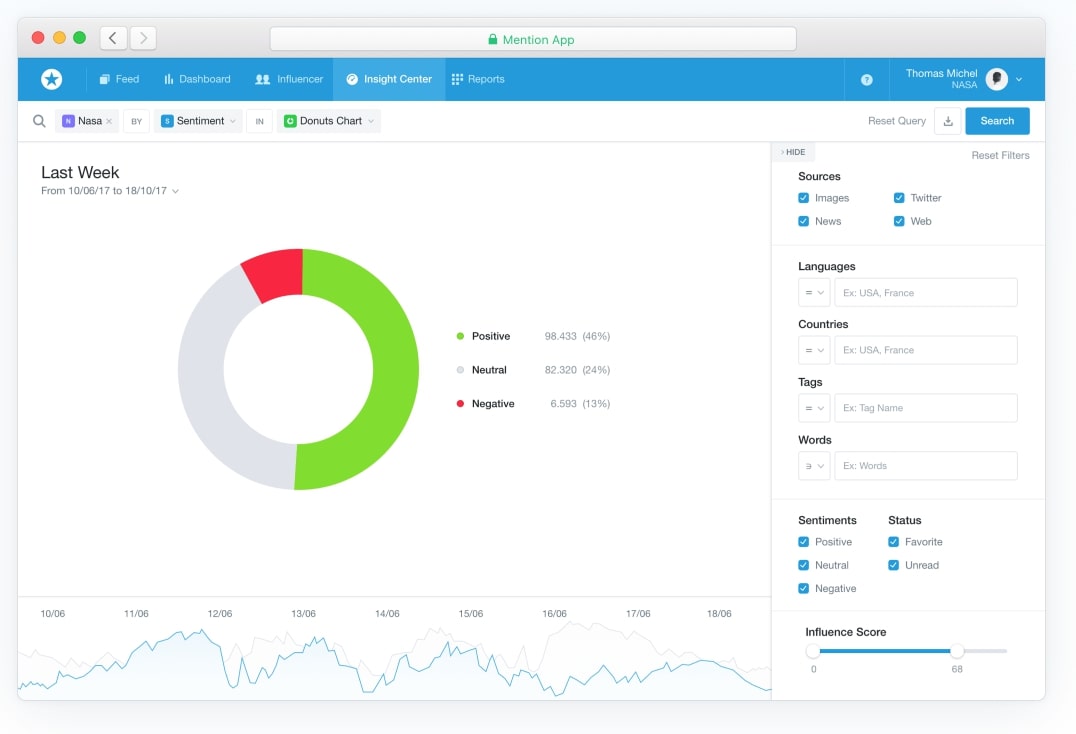Click the Influence Score minimum handle
Screen dimensions: 1076x734
pyautogui.click(x=813, y=651)
